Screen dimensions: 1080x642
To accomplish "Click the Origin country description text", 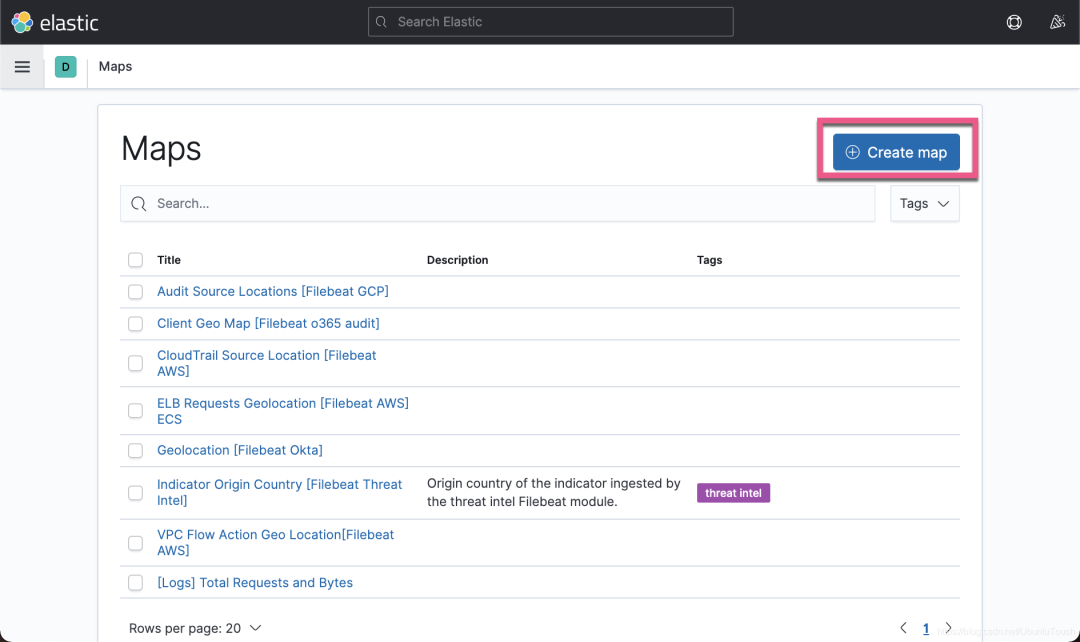I will 554,493.
